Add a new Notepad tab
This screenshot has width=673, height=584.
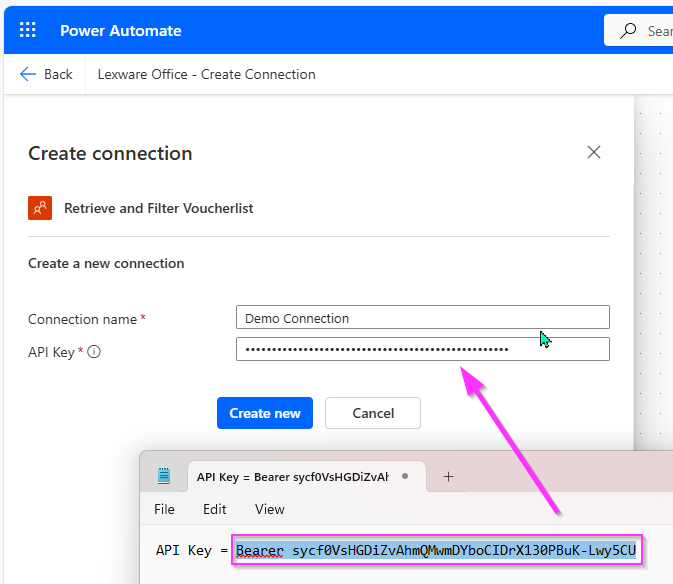(x=448, y=476)
